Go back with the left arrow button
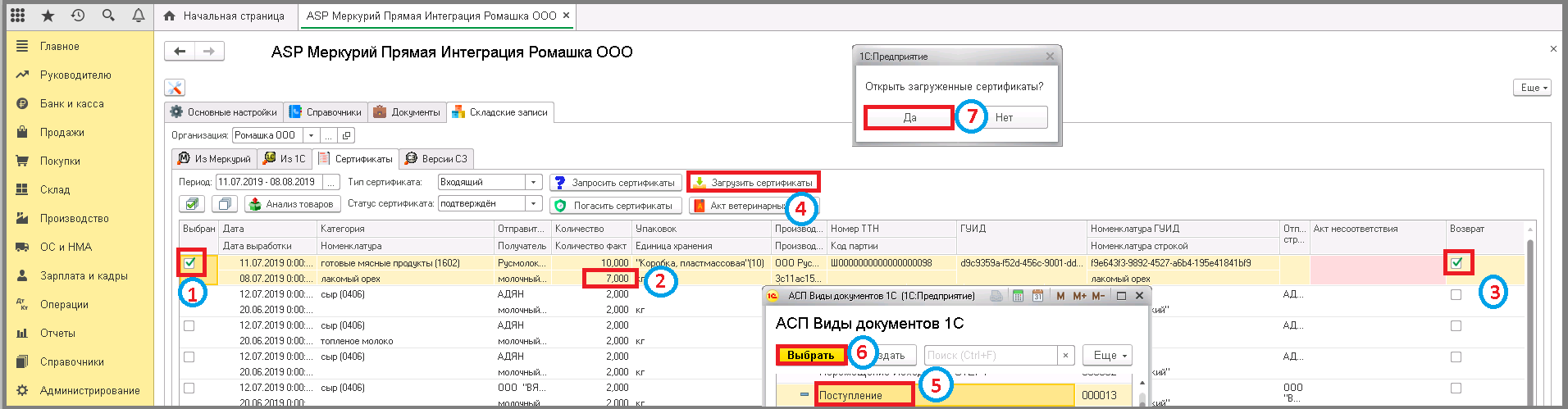Viewport: 1568px width, 409px height. click(180, 52)
